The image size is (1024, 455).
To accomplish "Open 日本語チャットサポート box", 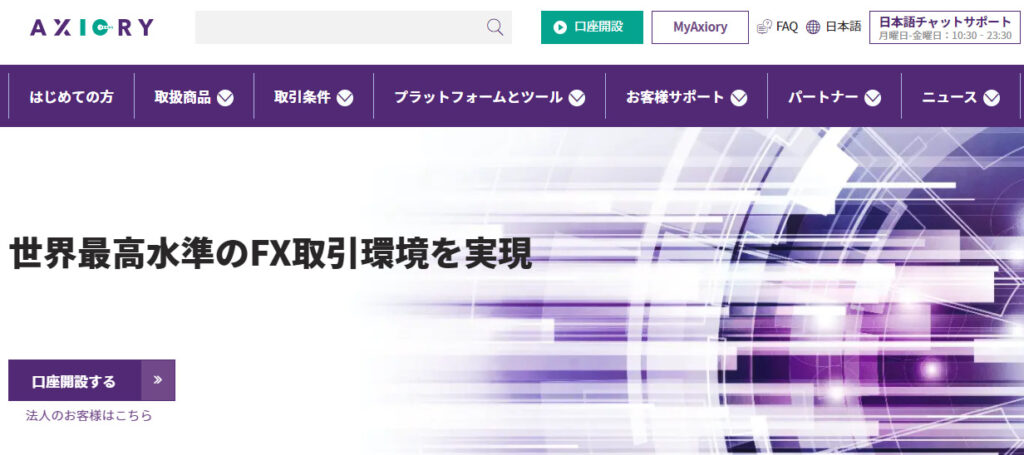I will (944, 27).
